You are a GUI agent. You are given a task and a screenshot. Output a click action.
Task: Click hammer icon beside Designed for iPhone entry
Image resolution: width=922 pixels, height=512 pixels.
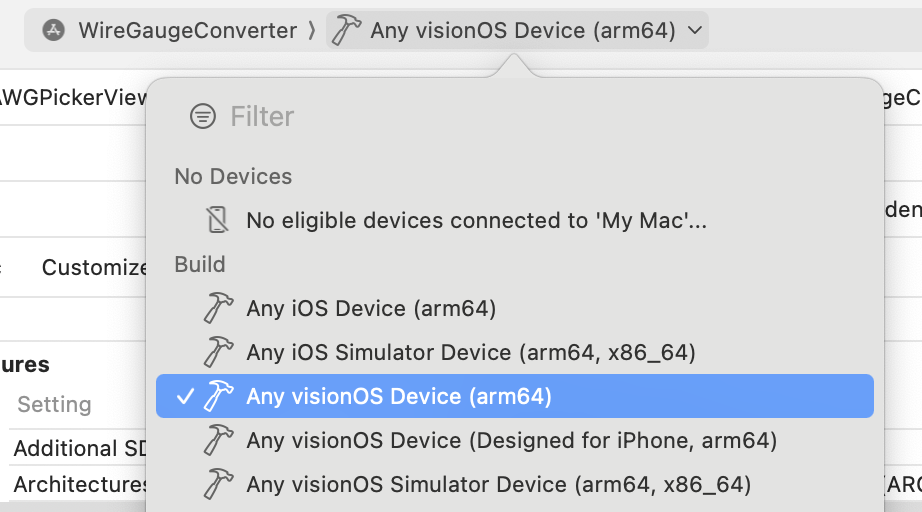click(x=218, y=440)
